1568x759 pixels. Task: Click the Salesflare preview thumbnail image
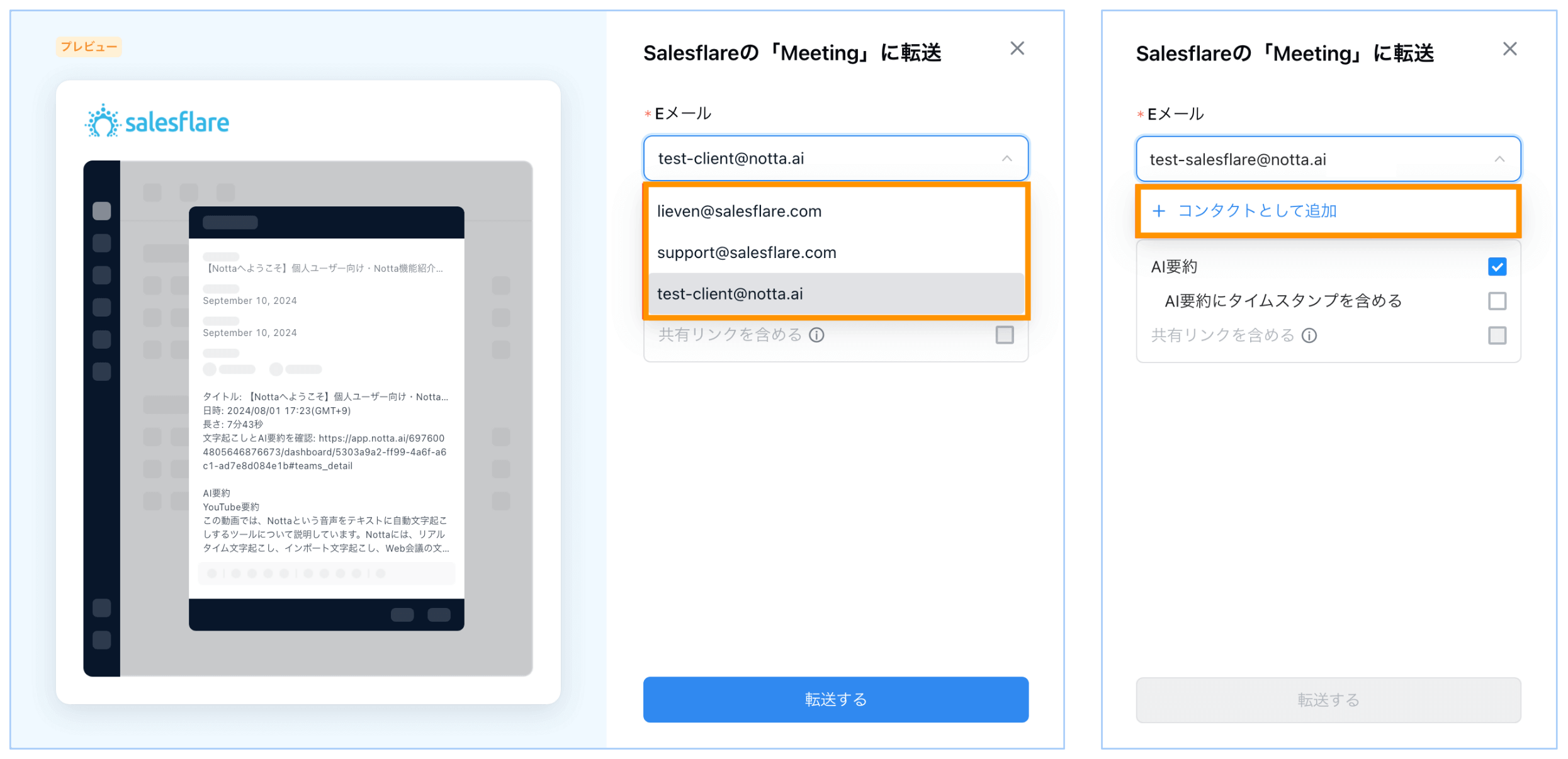(x=308, y=419)
